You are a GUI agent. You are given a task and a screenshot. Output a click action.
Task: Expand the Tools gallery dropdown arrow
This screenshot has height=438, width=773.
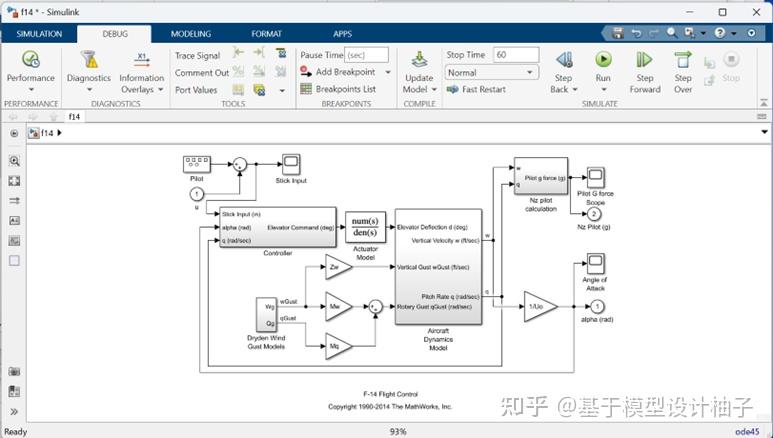click(282, 90)
